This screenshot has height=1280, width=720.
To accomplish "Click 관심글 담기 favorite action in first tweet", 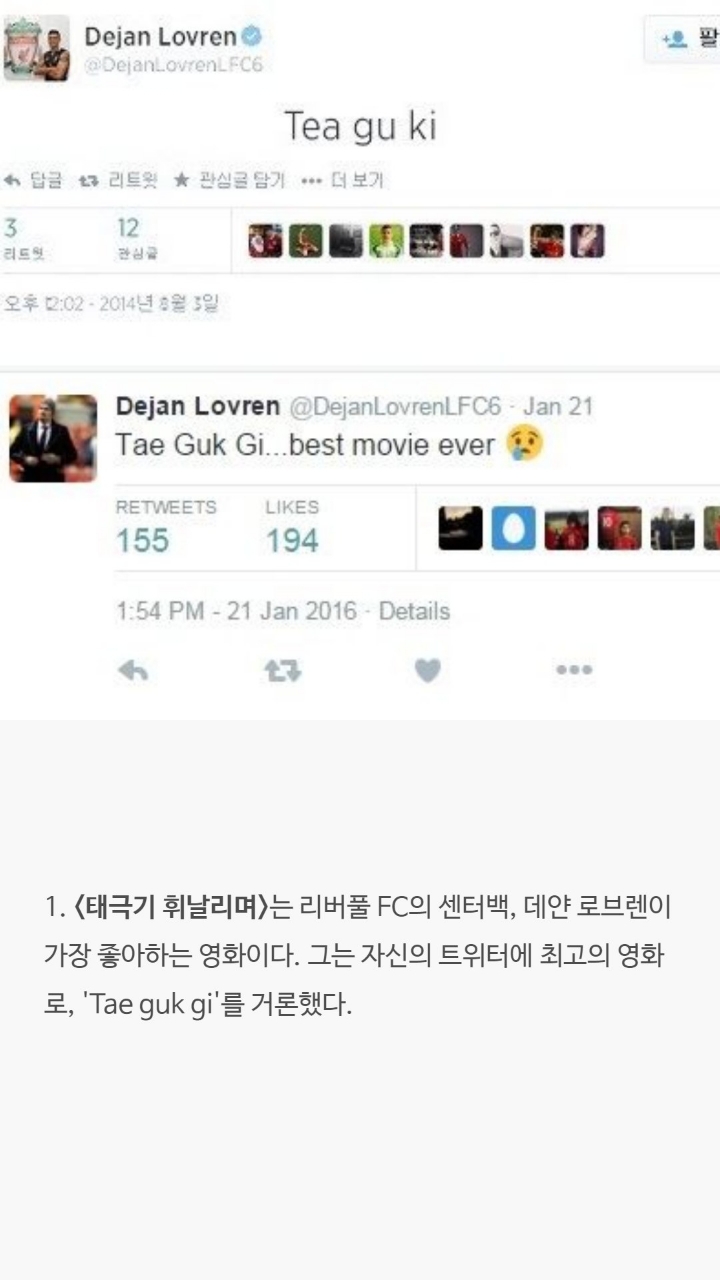I will tap(229, 180).
